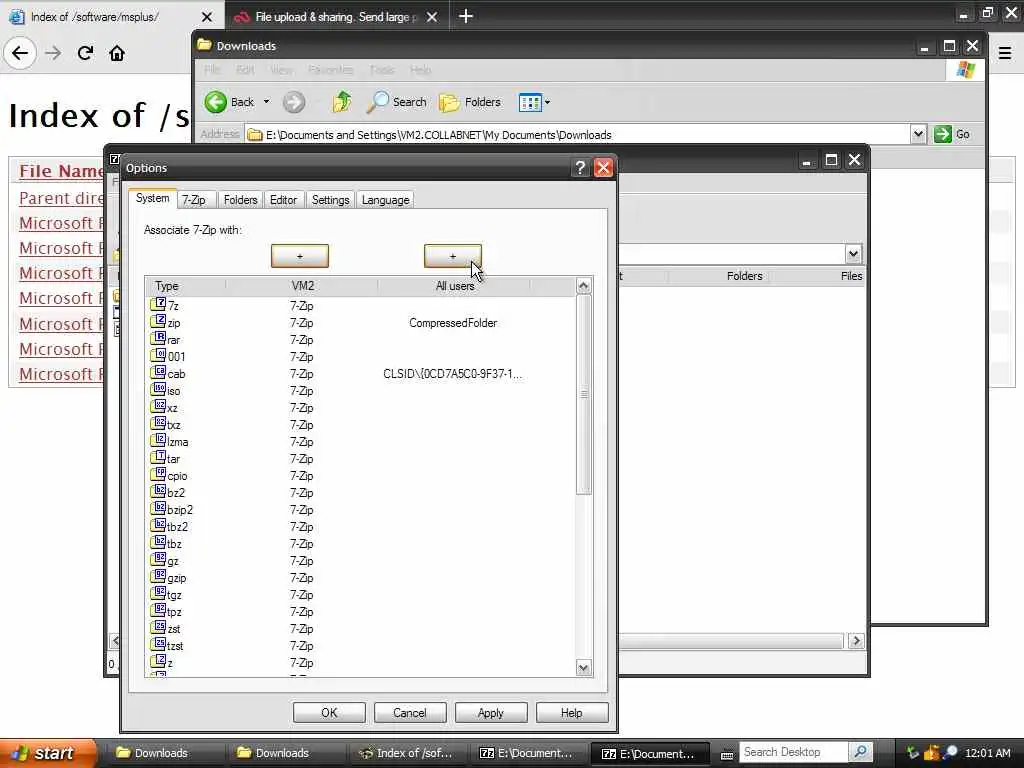Screen dimensions: 1024x768
Task: Click the File Name column link
Action: pos(61,171)
